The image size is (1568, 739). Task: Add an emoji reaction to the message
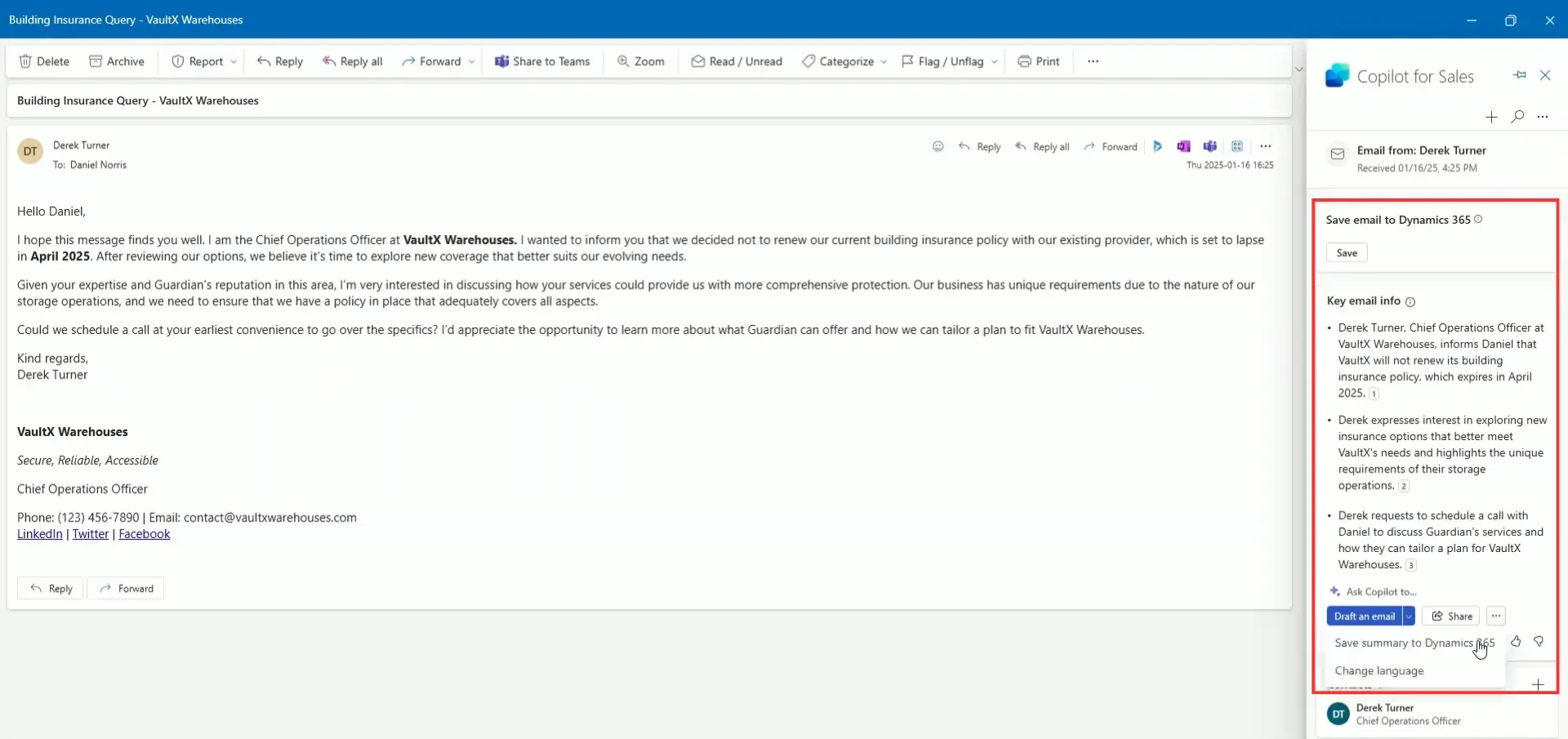pyautogui.click(x=938, y=146)
